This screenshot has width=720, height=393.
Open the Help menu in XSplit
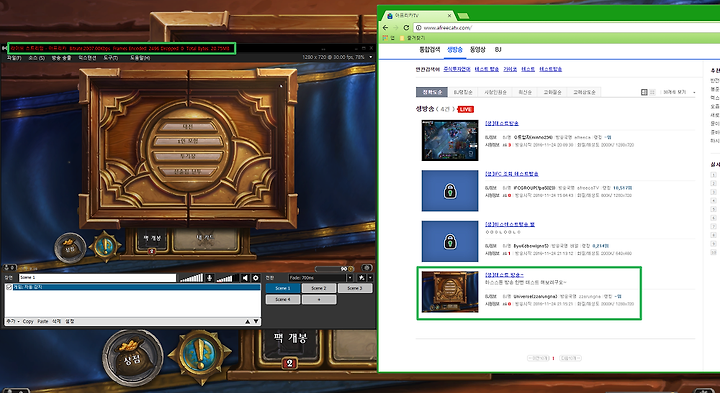click(140, 58)
